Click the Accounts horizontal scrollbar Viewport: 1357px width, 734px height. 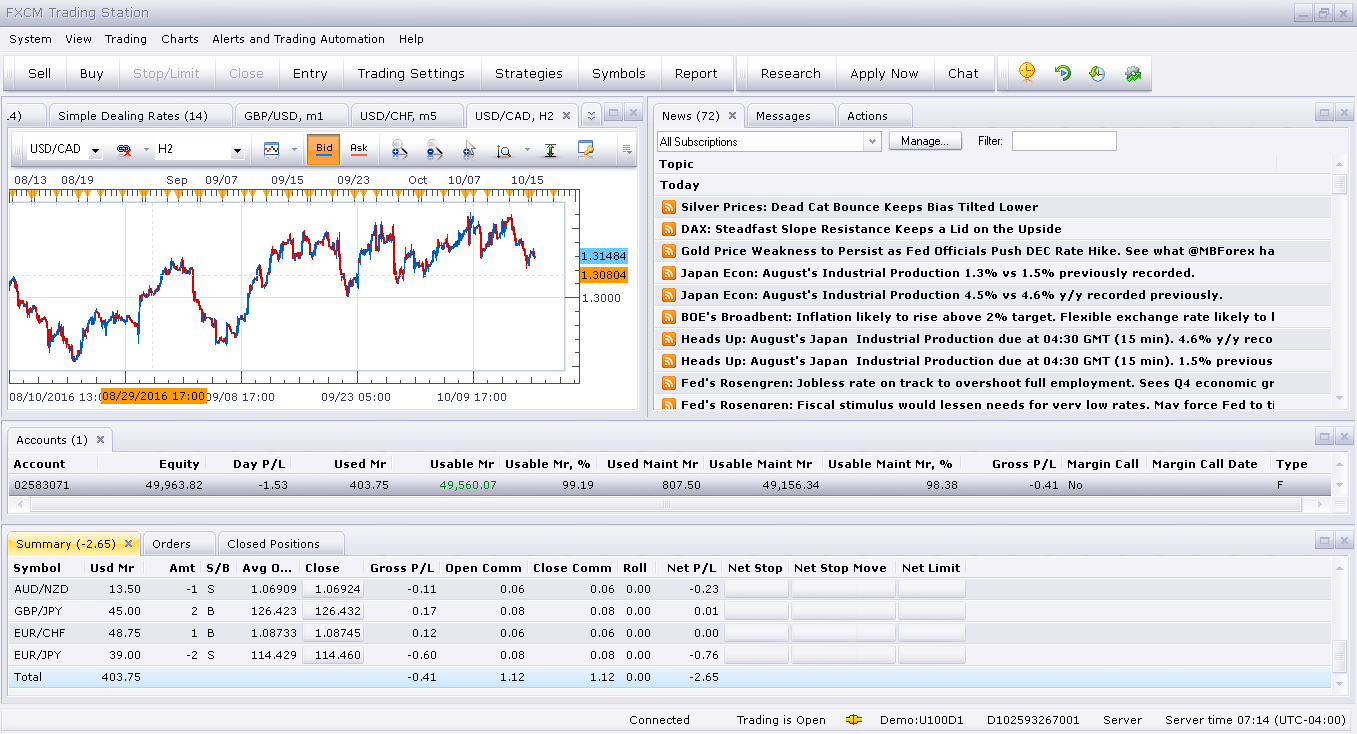click(668, 504)
